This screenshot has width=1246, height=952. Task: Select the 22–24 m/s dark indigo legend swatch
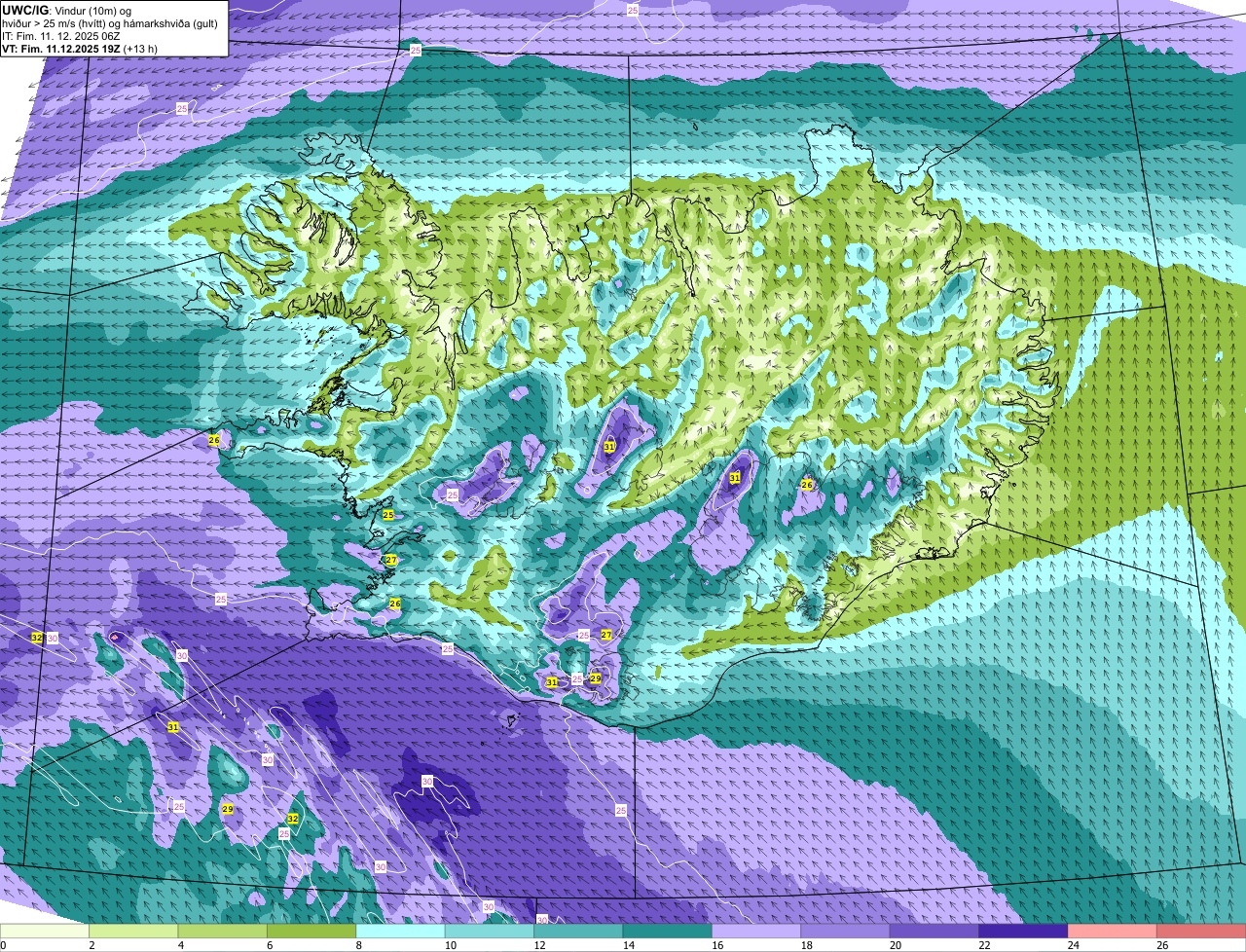pyautogui.click(x=1024, y=932)
